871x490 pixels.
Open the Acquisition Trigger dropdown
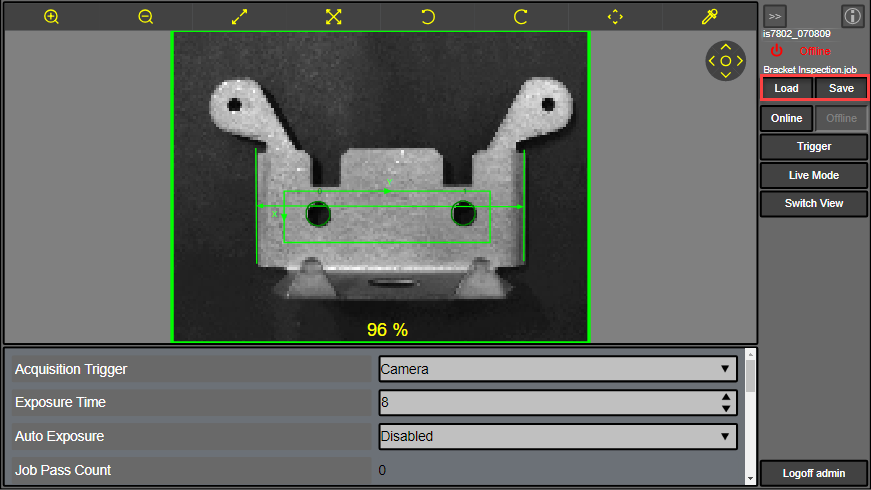point(557,369)
